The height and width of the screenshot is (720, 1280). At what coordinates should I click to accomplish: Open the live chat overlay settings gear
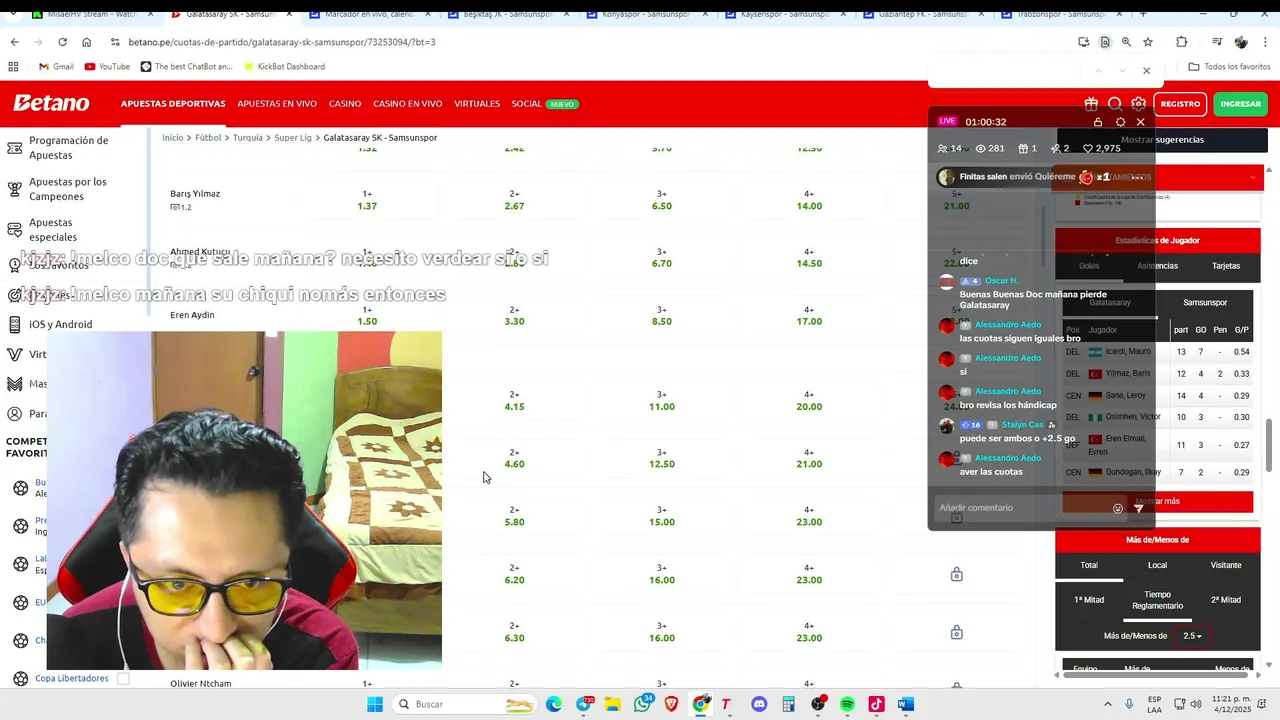tap(1120, 122)
